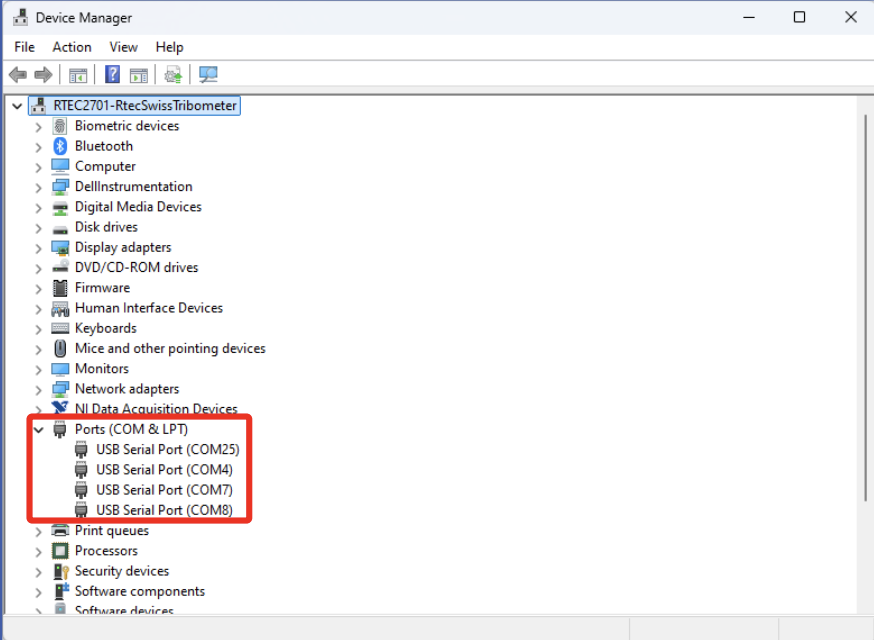Expand the Bluetooth category
The height and width of the screenshot is (640, 874).
tap(38, 147)
